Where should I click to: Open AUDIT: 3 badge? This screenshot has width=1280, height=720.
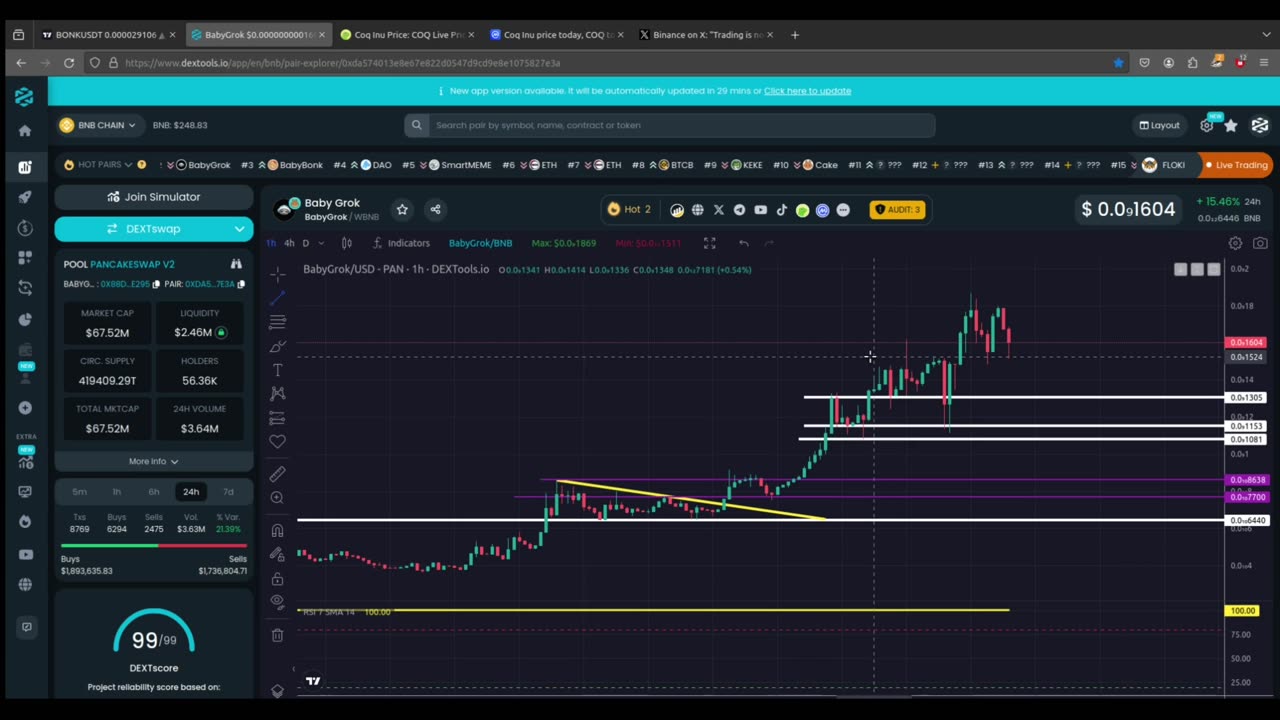click(898, 210)
